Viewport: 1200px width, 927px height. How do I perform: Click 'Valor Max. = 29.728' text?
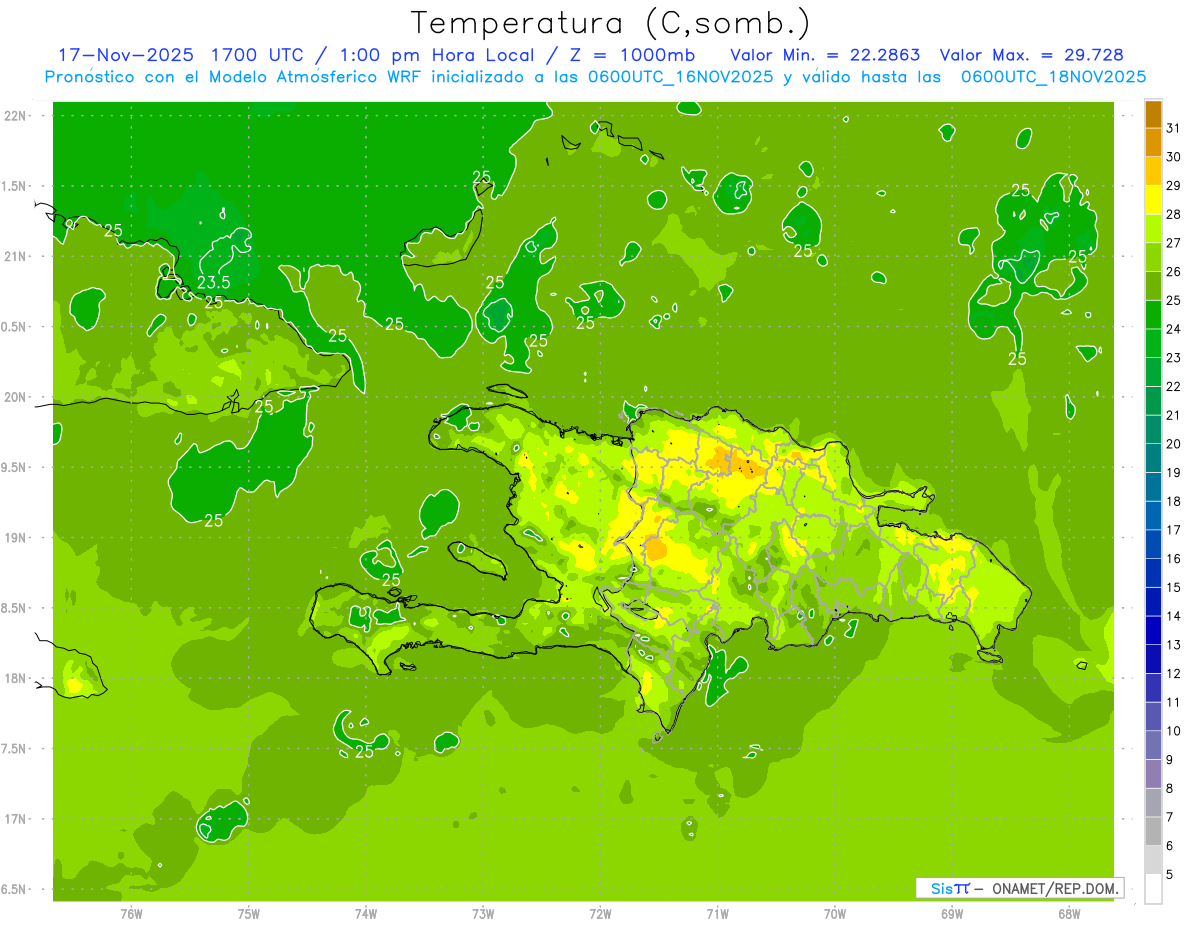tap(1031, 55)
